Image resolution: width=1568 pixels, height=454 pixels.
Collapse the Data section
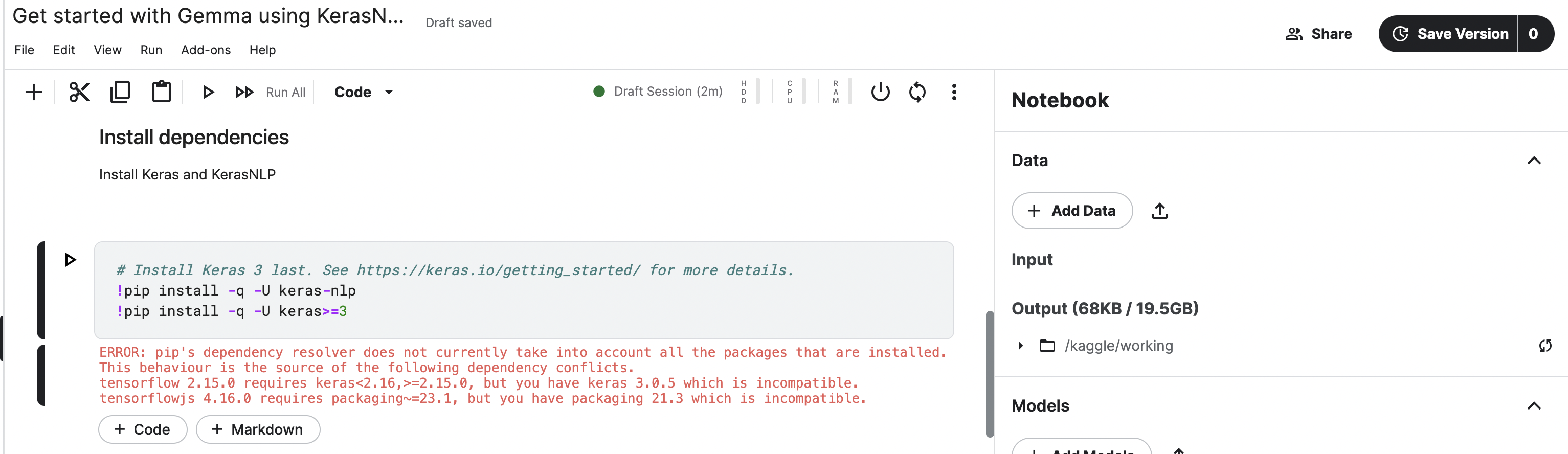[x=1534, y=161]
